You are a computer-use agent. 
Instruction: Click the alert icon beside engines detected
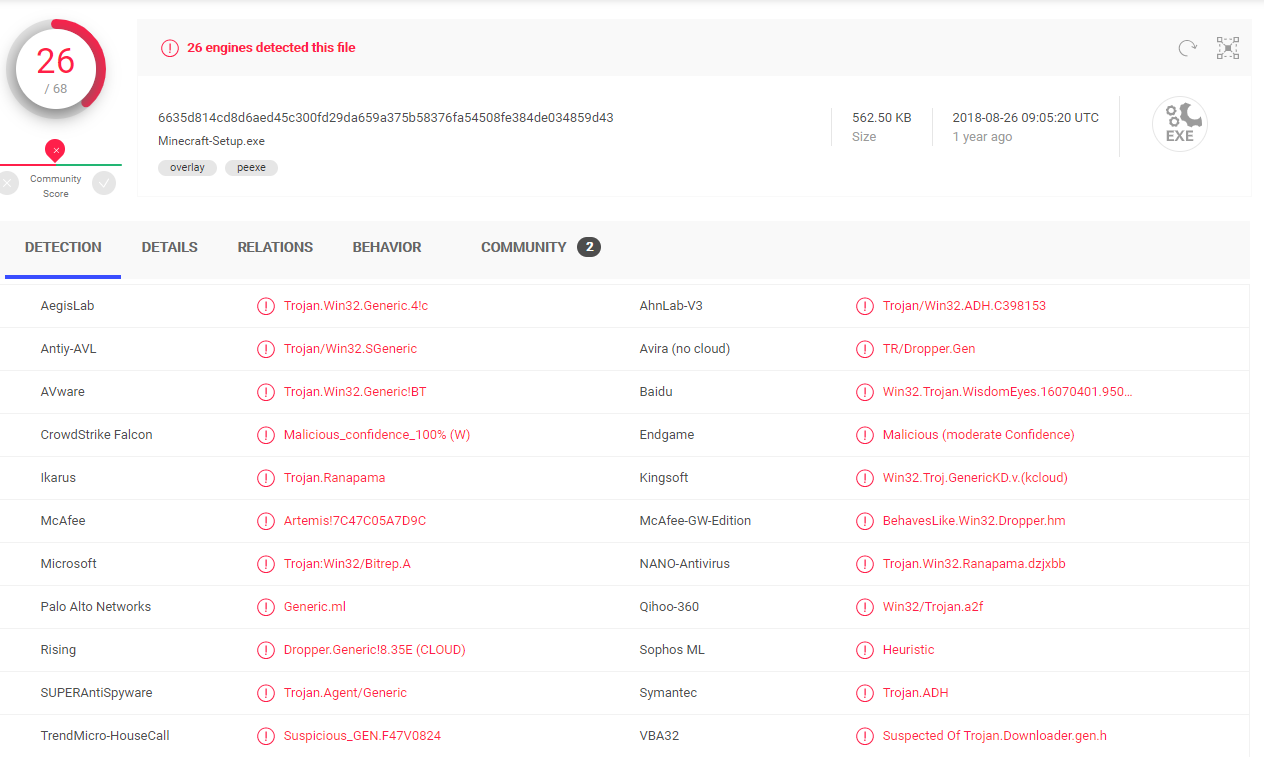click(170, 48)
